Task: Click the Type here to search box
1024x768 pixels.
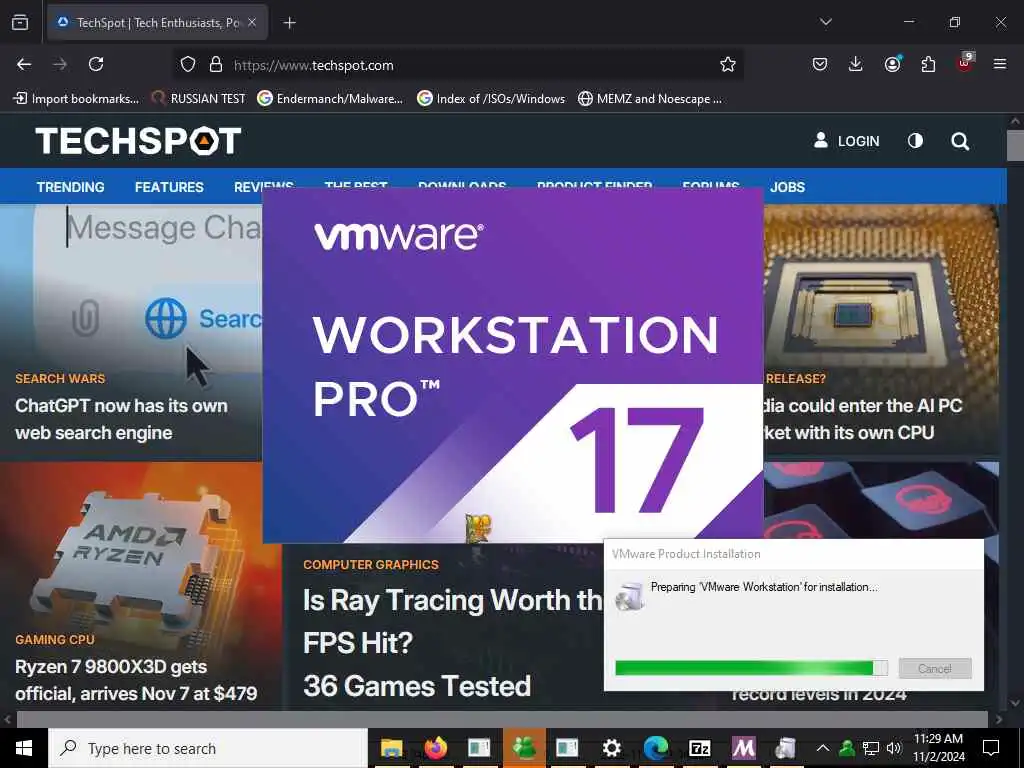Action: click(x=208, y=748)
